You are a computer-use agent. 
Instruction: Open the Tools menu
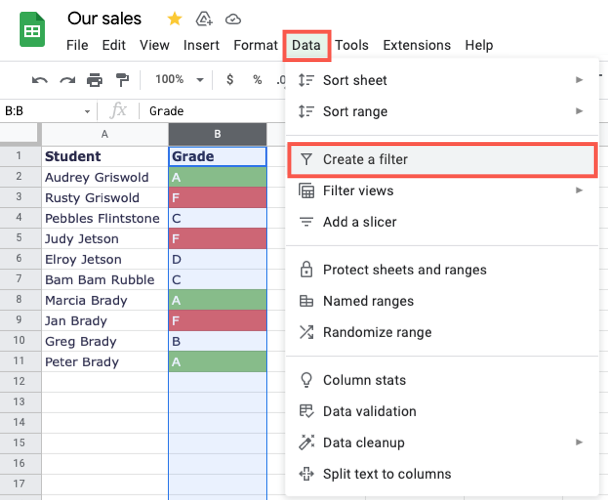click(352, 45)
